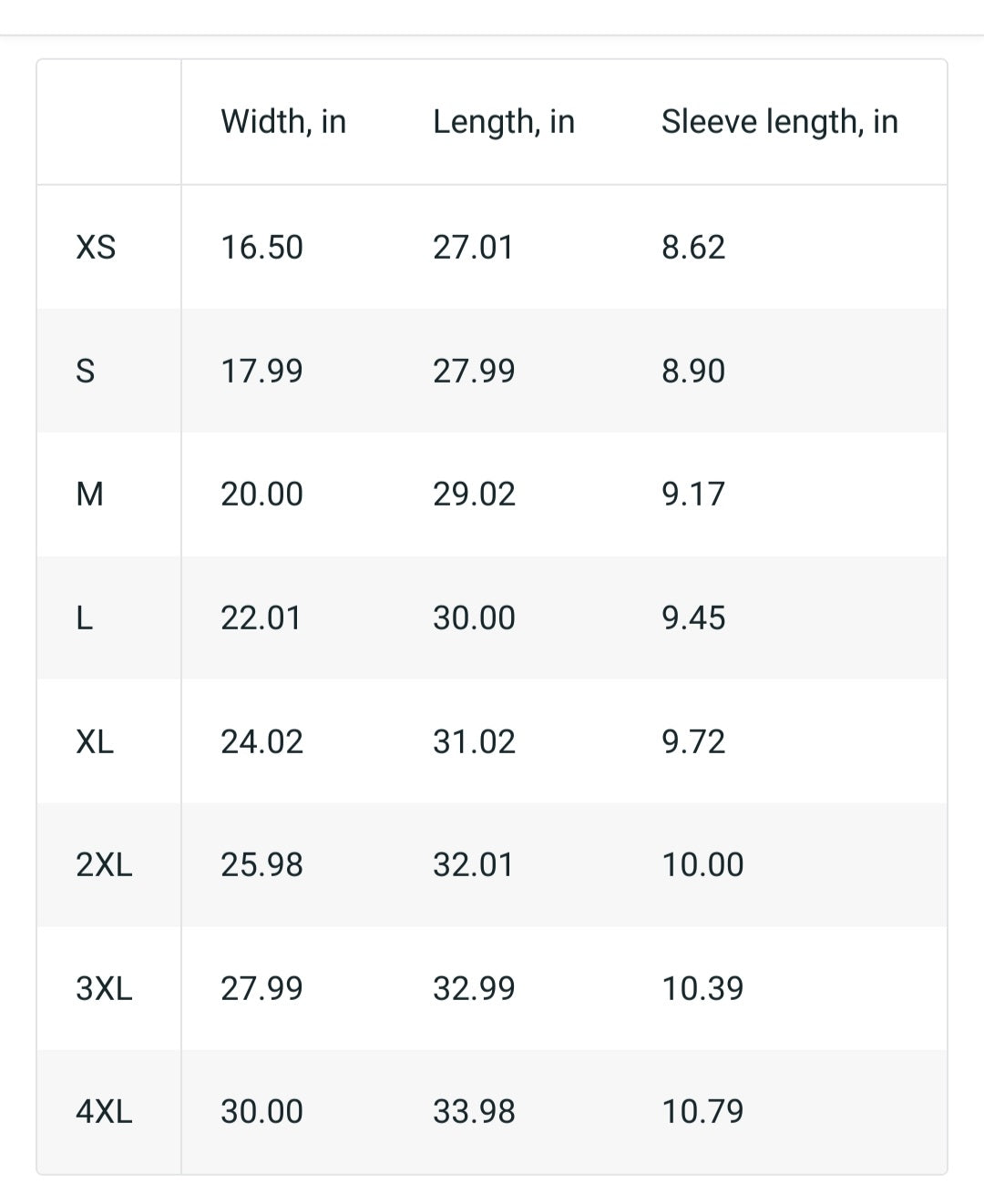Click the "Length, in" column header

click(504, 122)
